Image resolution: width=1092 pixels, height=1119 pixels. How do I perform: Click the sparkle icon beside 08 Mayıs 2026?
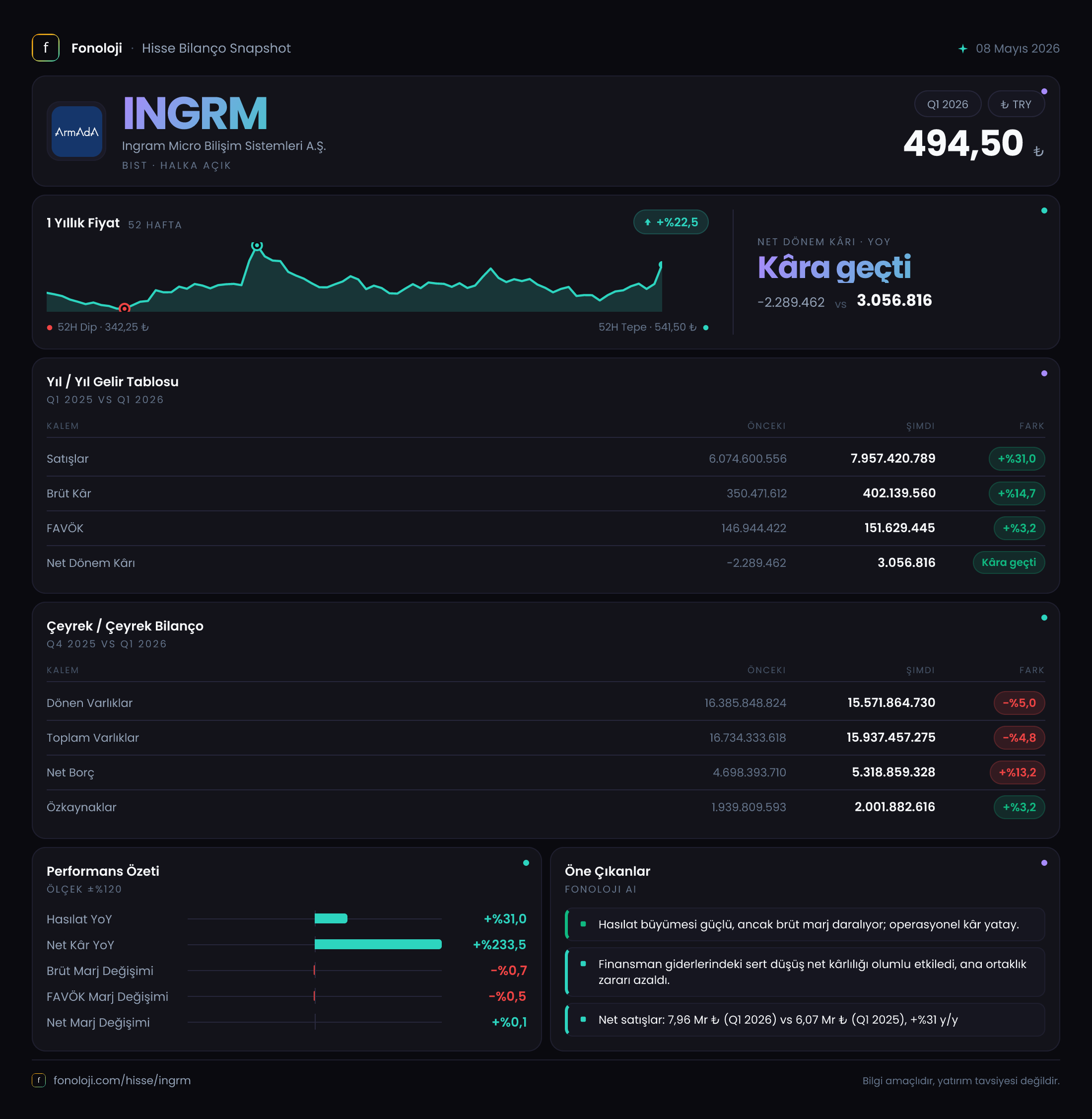(963, 49)
